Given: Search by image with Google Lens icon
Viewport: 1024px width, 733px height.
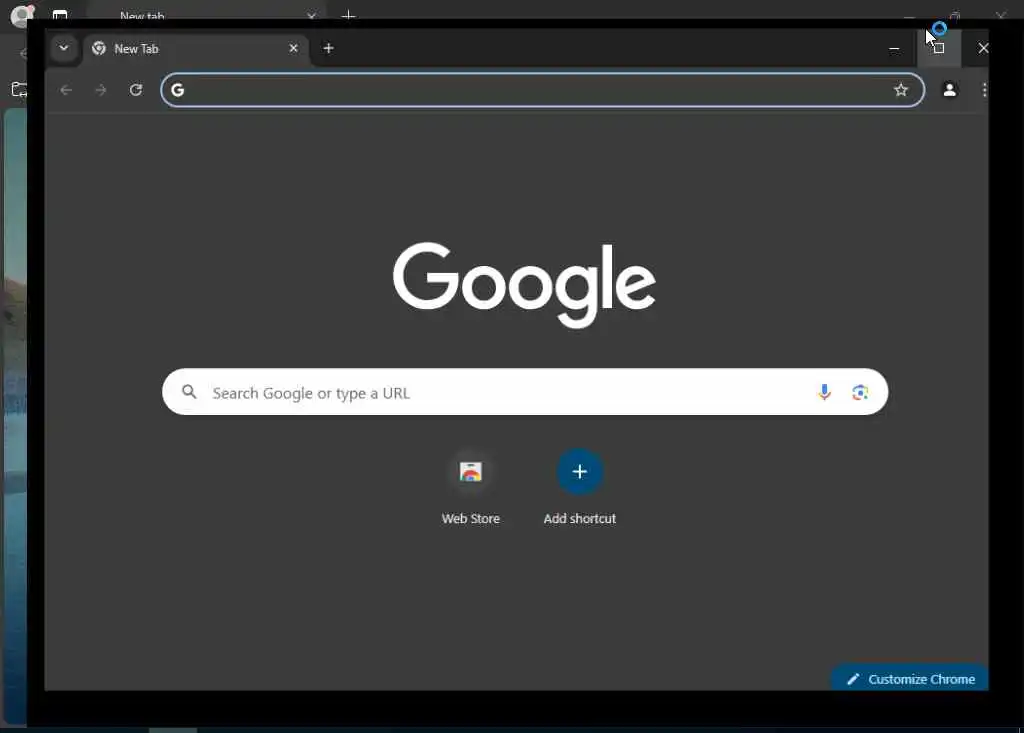Looking at the screenshot, I should [860, 392].
